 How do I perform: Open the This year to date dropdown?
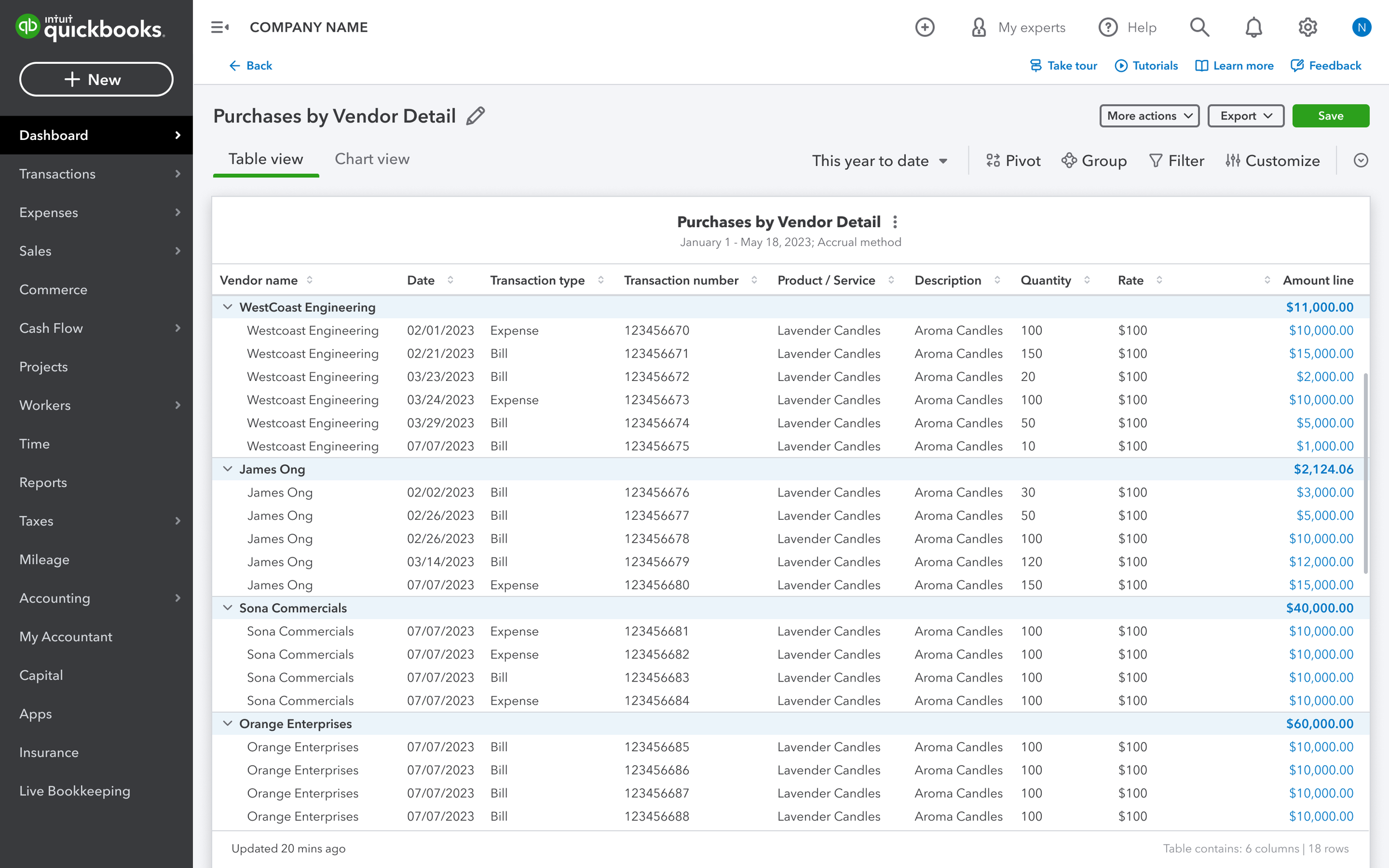pyautogui.click(x=880, y=160)
